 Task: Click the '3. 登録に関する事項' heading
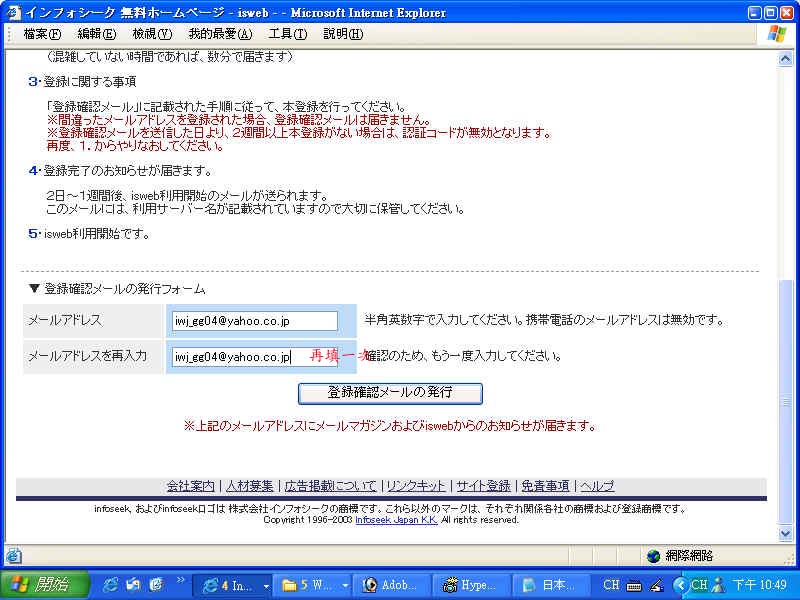[x=82, y=82]
